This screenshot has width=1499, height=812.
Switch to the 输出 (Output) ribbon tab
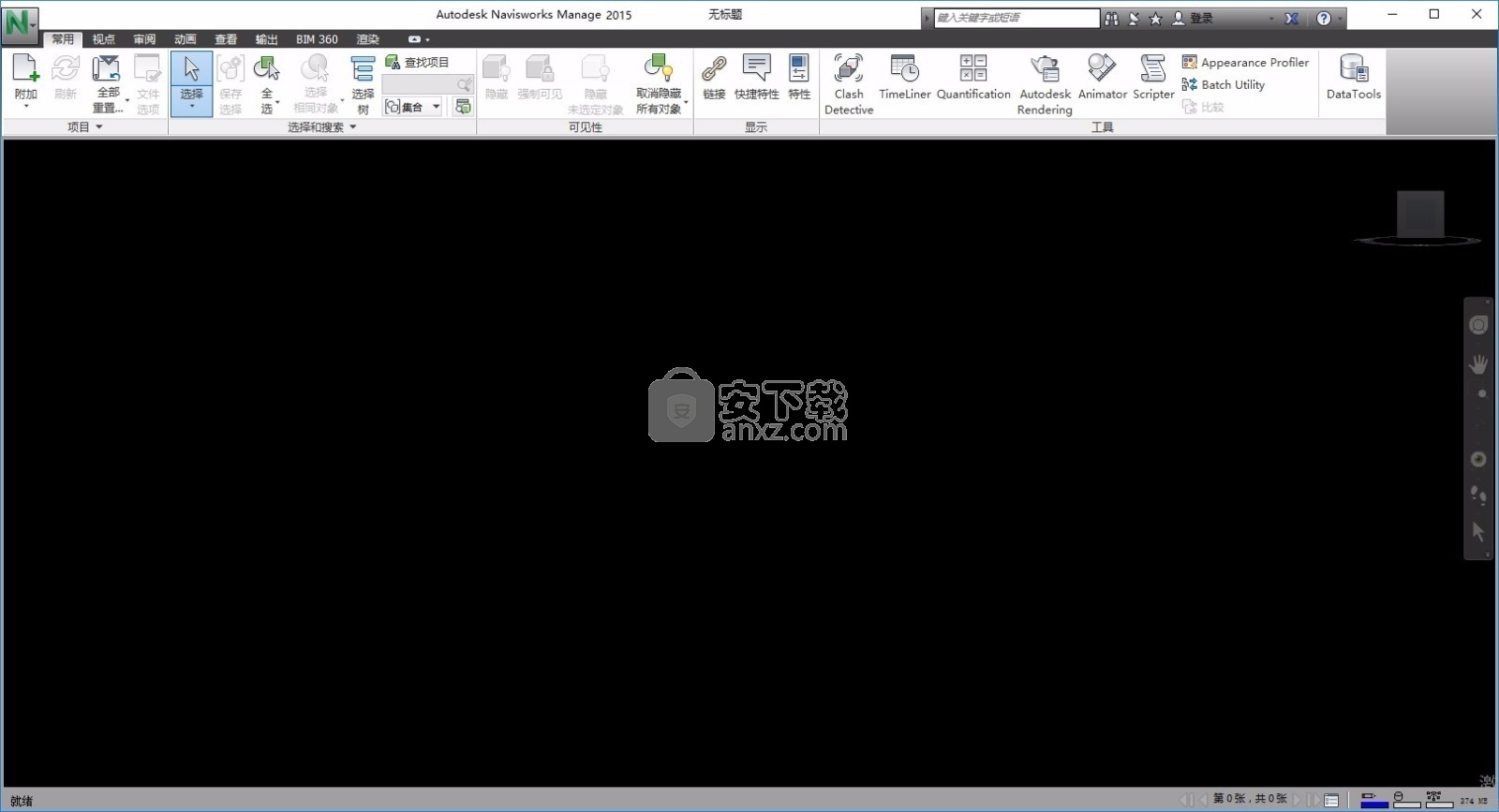266,39
